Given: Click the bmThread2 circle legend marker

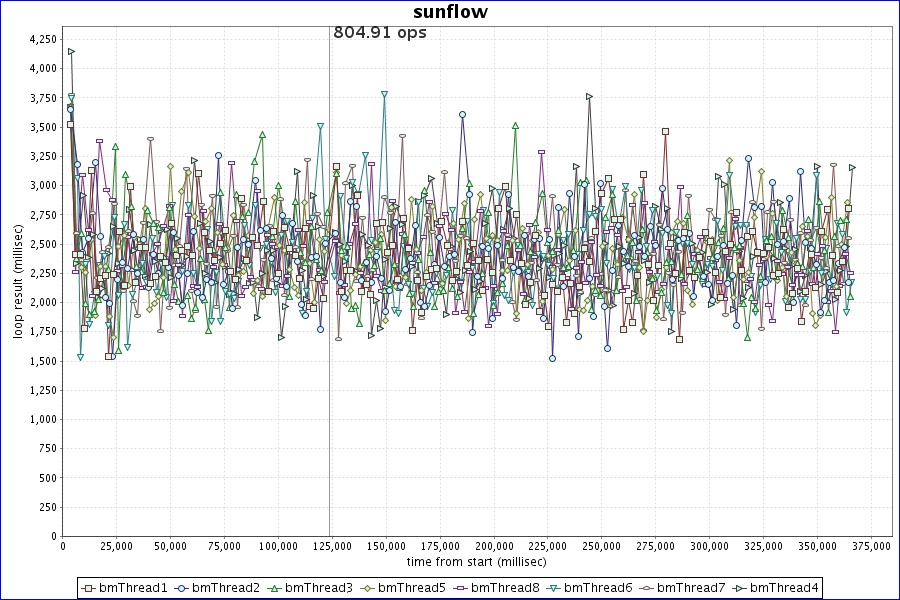Looking at the screenshot, I should [x=181, y=587].
